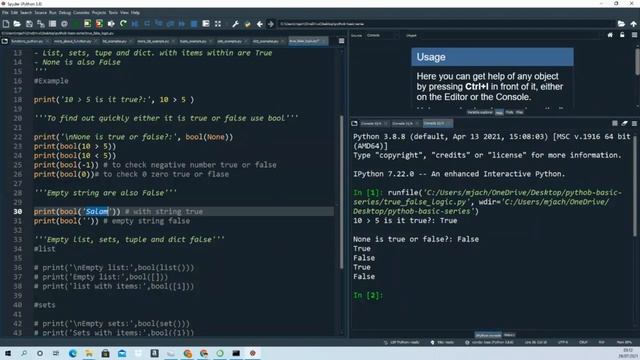The image size is (640, 360).
Task: Open the Edit menu
Action: (14, 13)
